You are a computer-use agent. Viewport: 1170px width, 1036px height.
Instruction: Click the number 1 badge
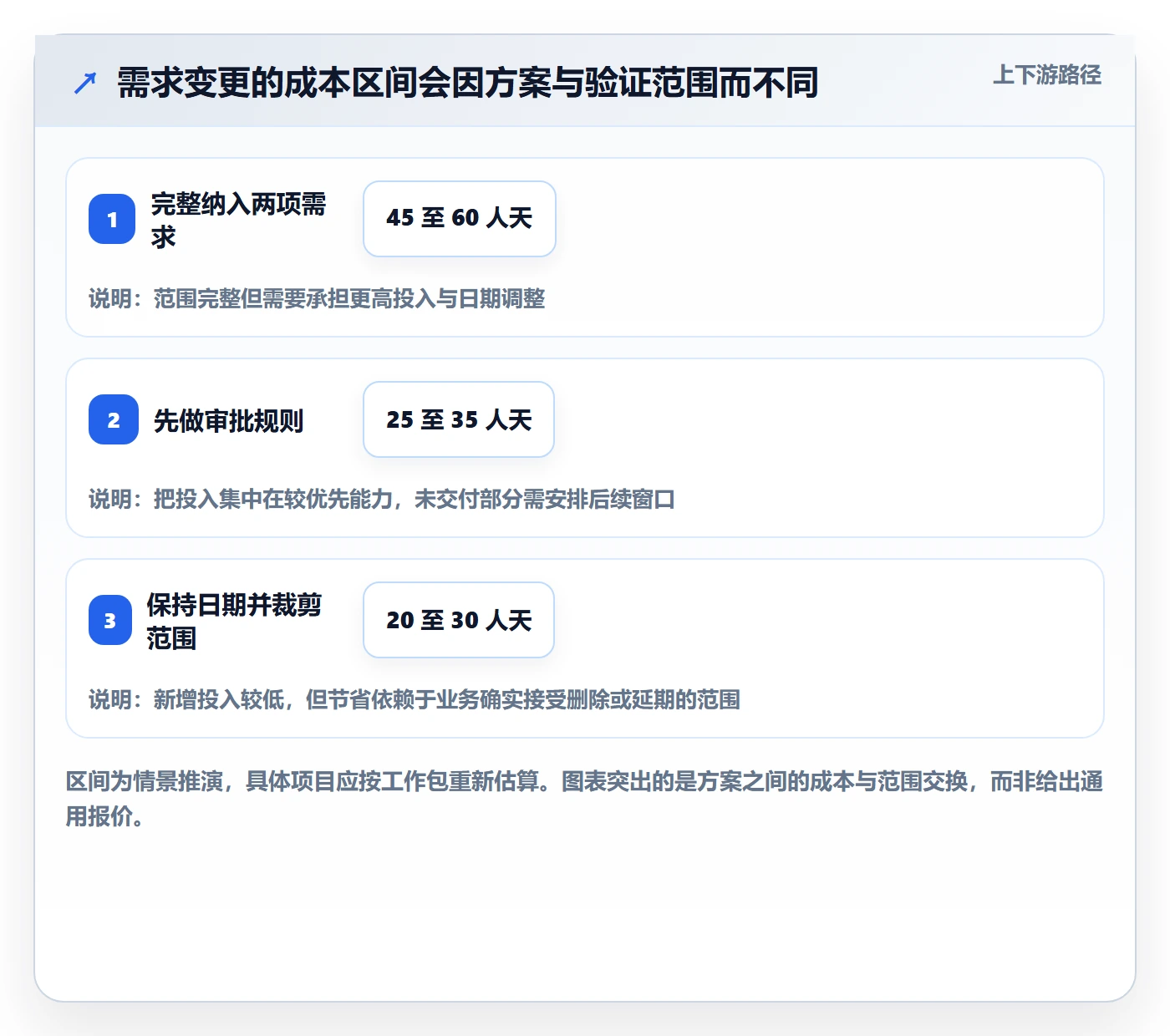click(x=112, y=219)
